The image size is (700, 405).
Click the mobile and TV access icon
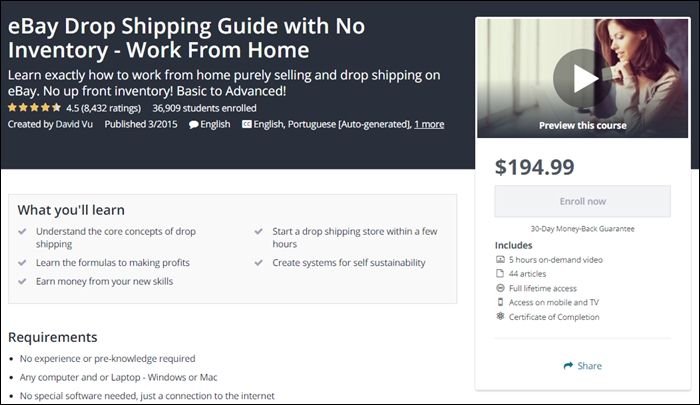click(x=500, y=302)
